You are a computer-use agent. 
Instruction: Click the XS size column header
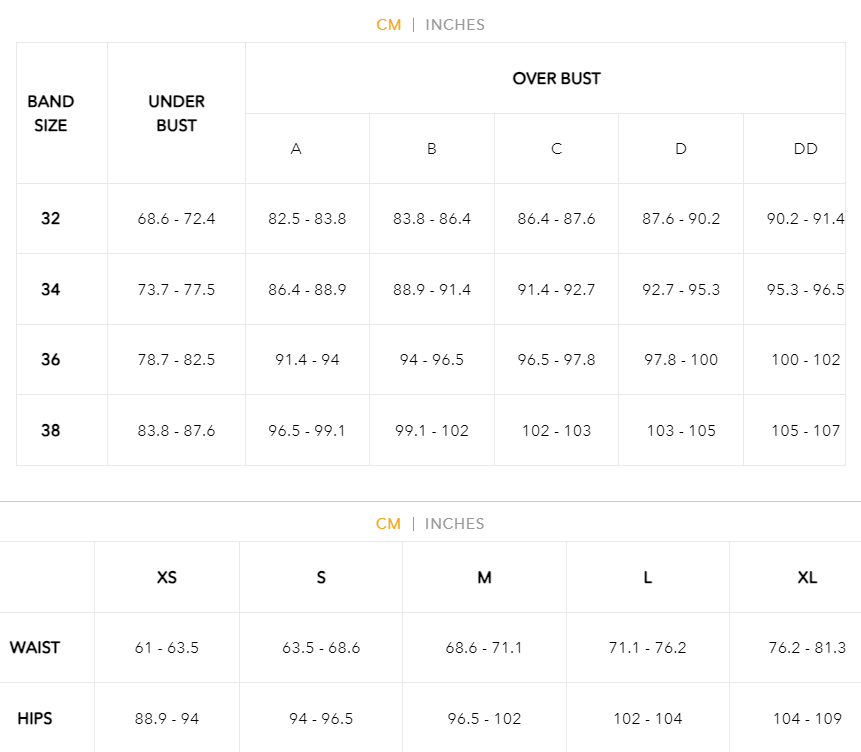167,577
